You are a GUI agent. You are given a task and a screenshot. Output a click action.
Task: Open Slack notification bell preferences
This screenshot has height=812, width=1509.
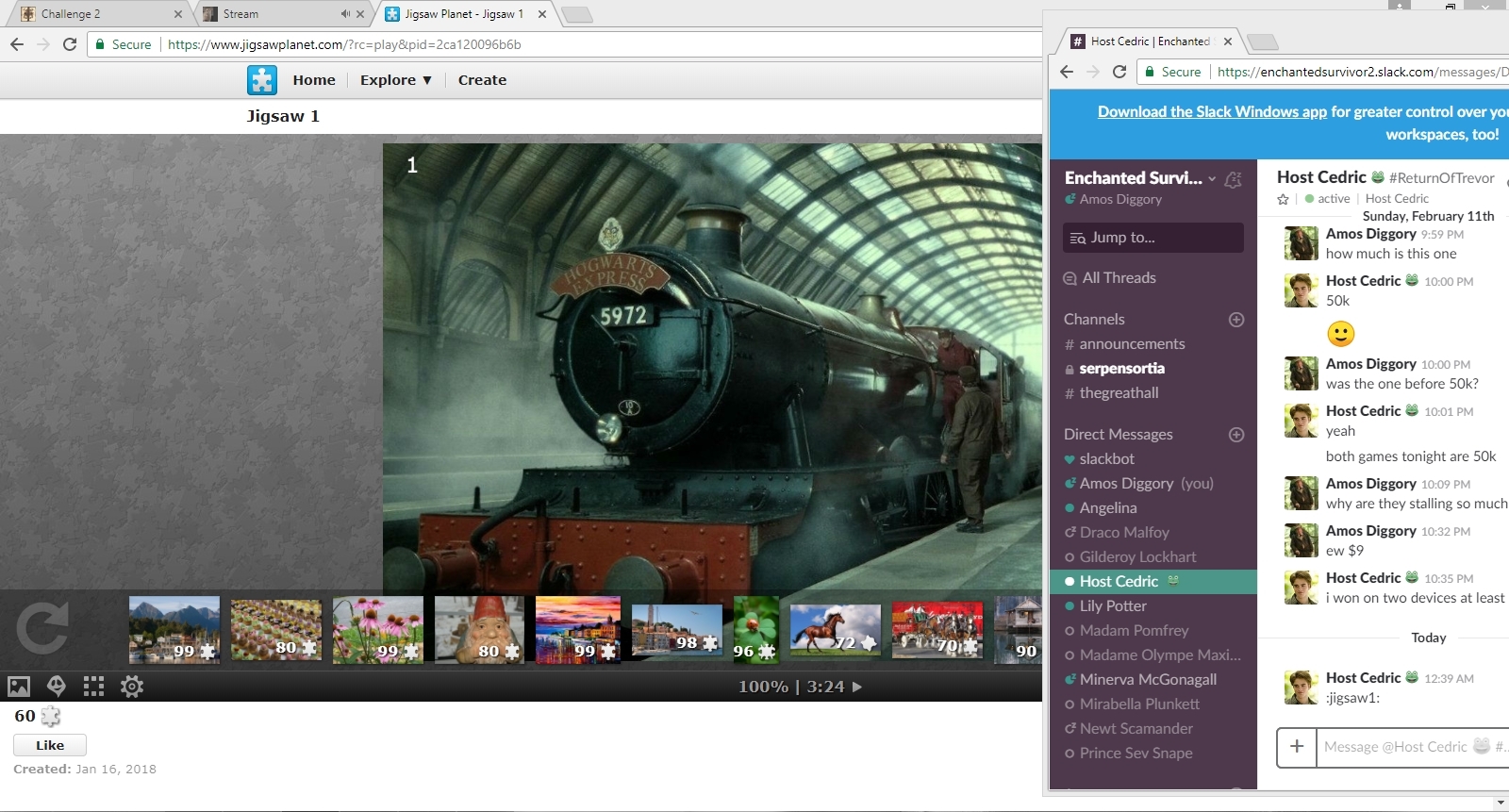point(1233,179)
